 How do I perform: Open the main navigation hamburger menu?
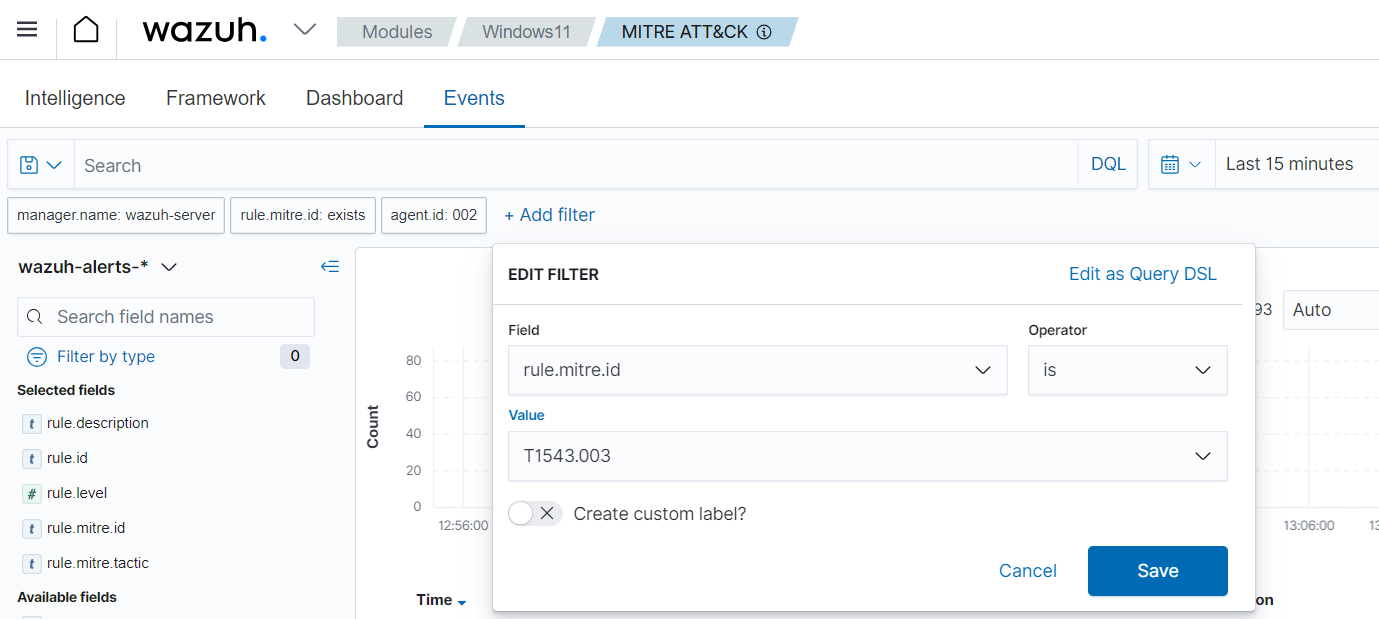[26, 28]
